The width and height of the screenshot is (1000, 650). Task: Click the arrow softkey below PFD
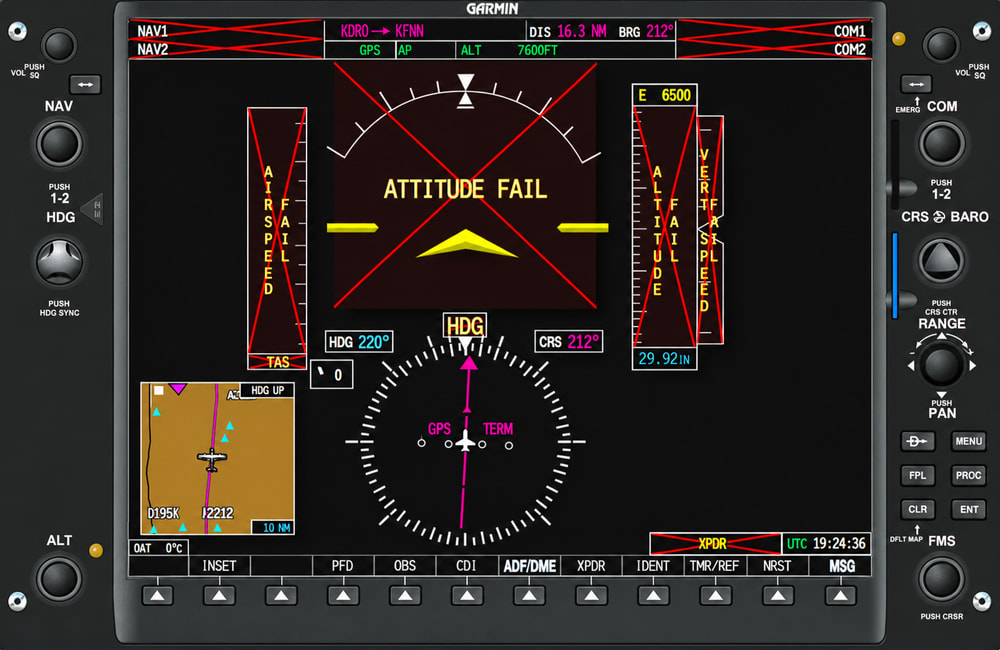343,596
